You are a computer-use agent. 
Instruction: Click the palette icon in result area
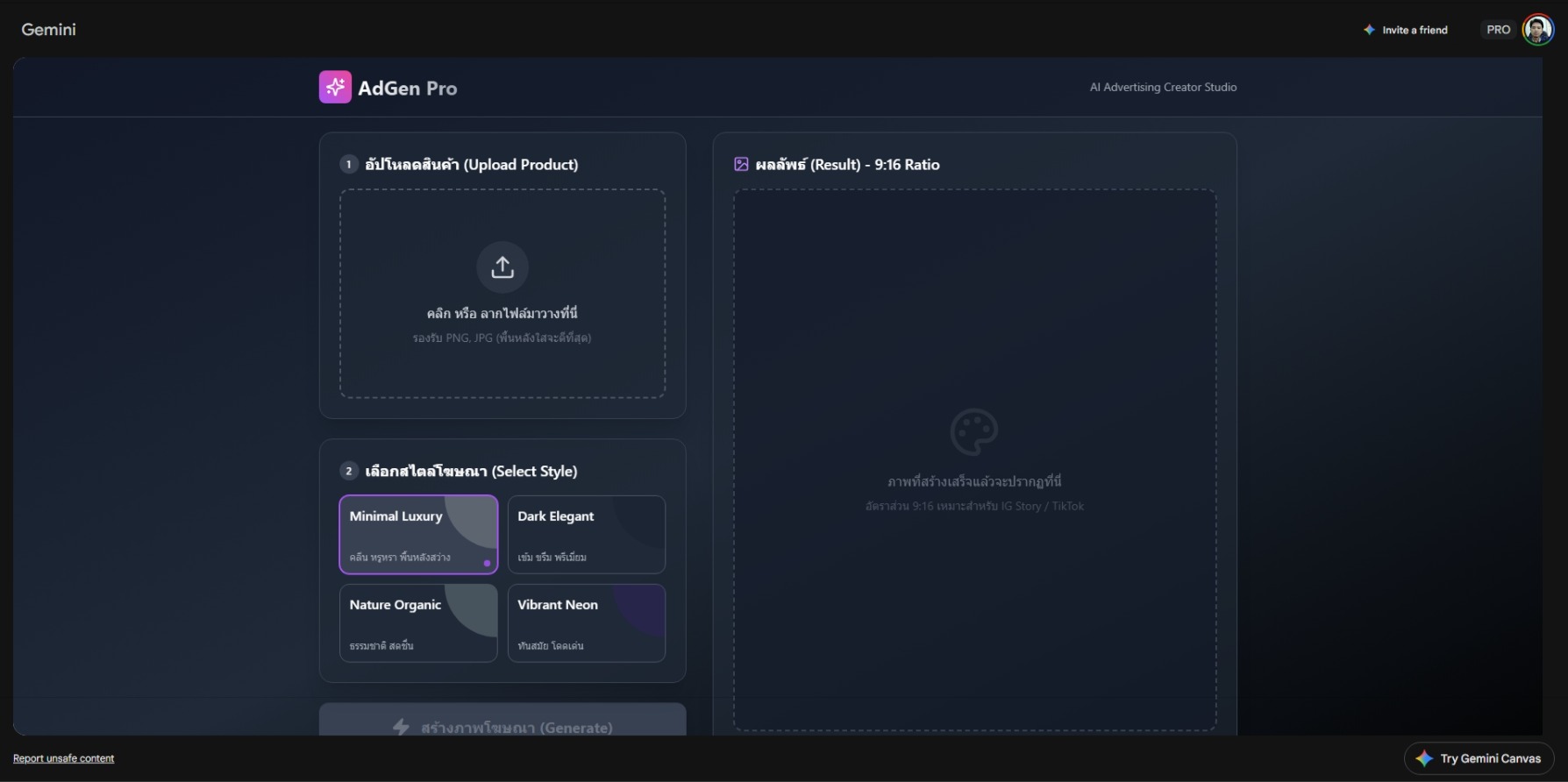tap(974, 431)
